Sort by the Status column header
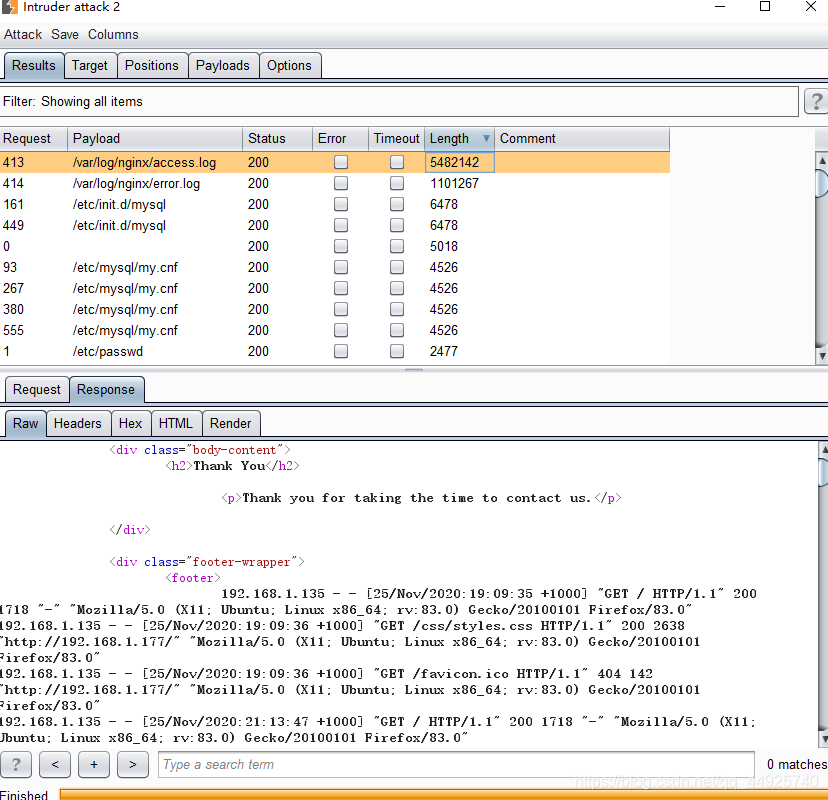This screenshot has width=828, height=800. tap(277, 138)
